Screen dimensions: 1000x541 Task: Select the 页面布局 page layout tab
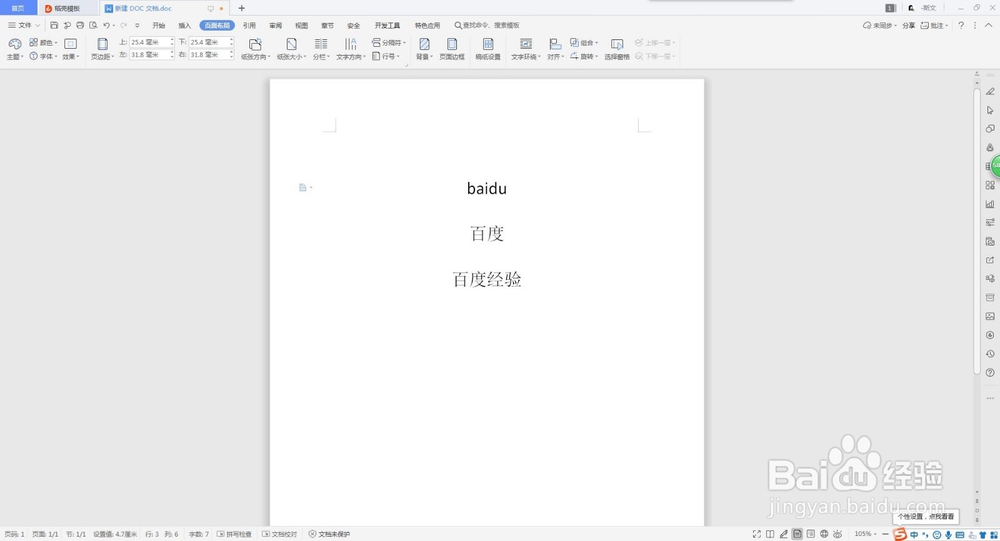tap(217, 26)
